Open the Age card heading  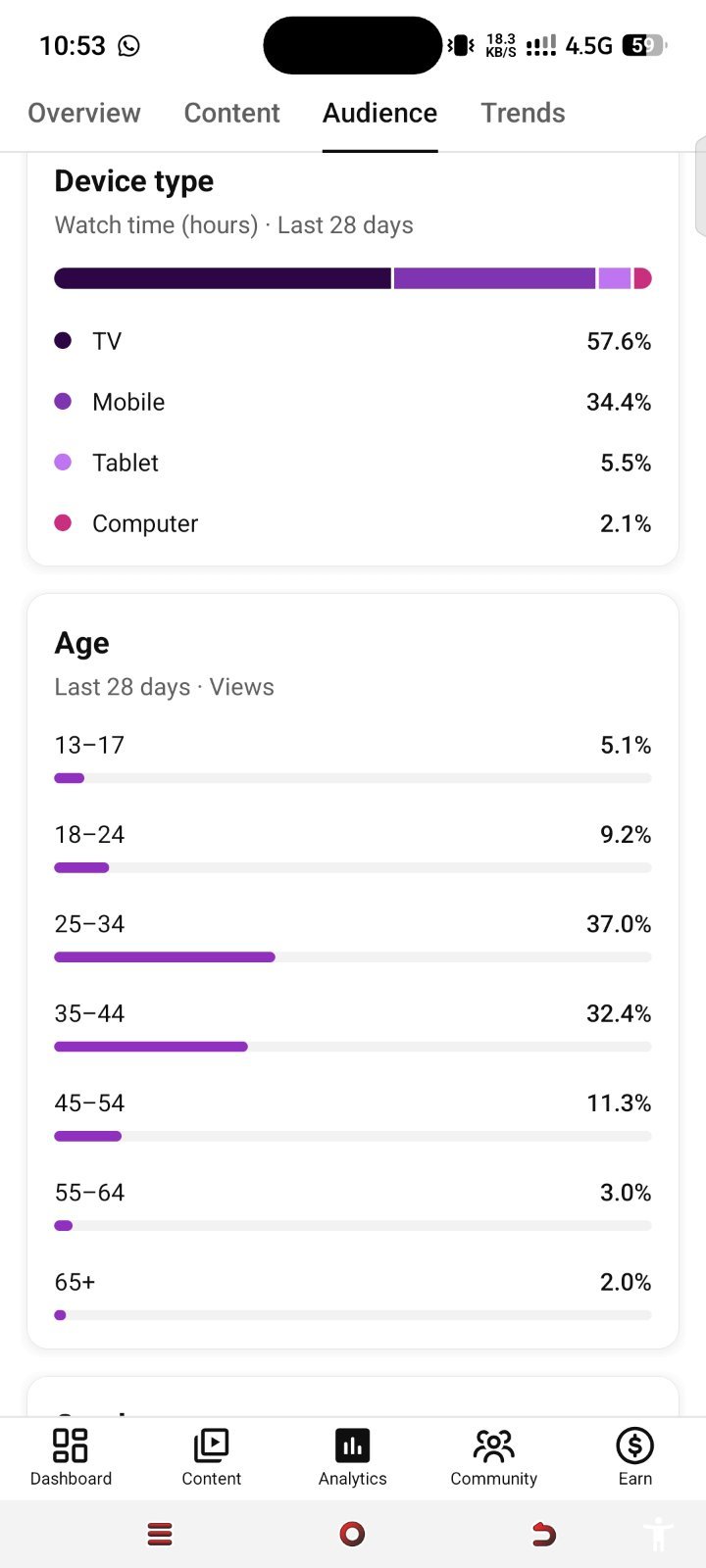(82, 644)
